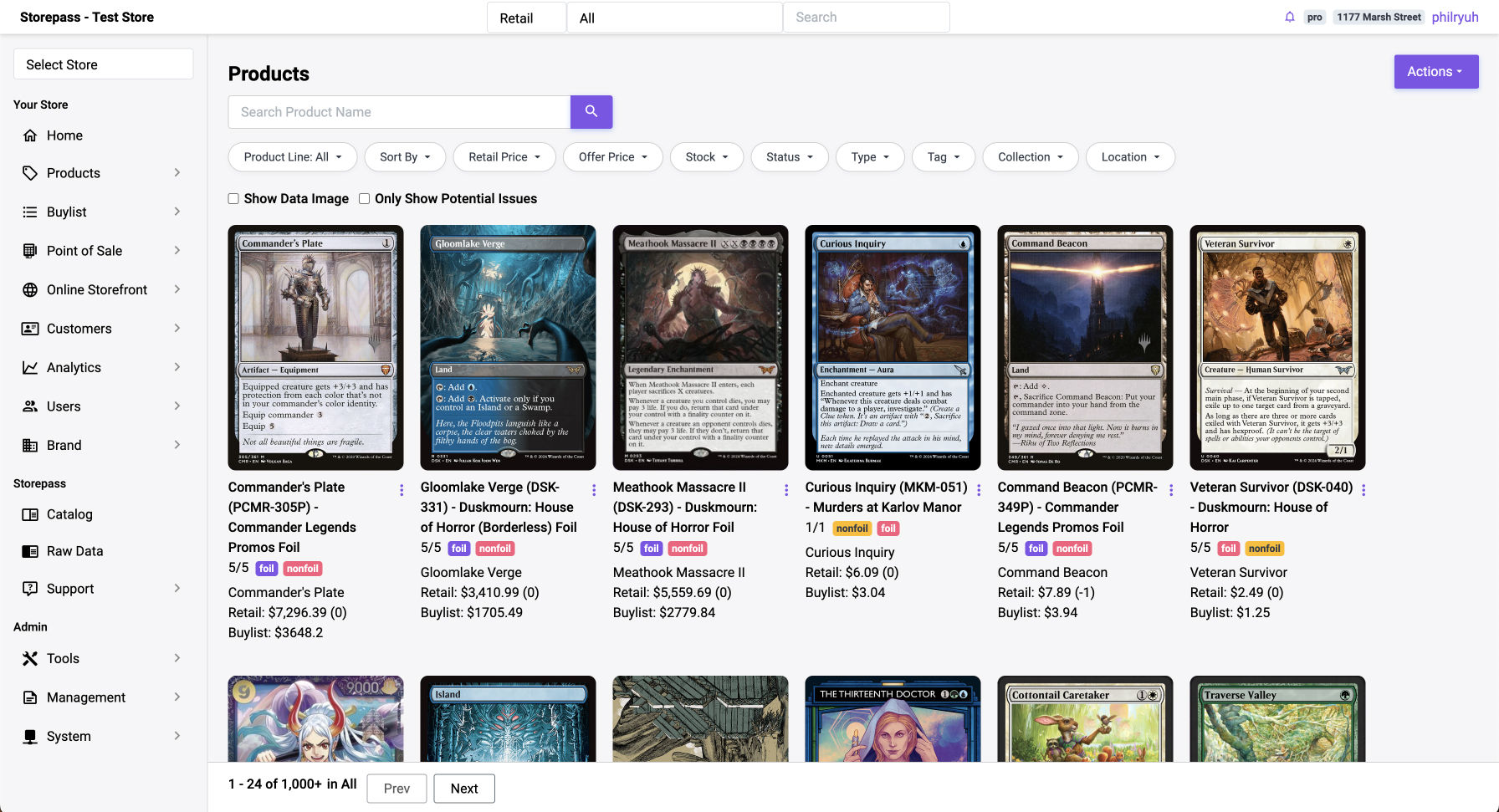
Task: Open the Retail Price filter dropdown
Action: click(504, 157)
